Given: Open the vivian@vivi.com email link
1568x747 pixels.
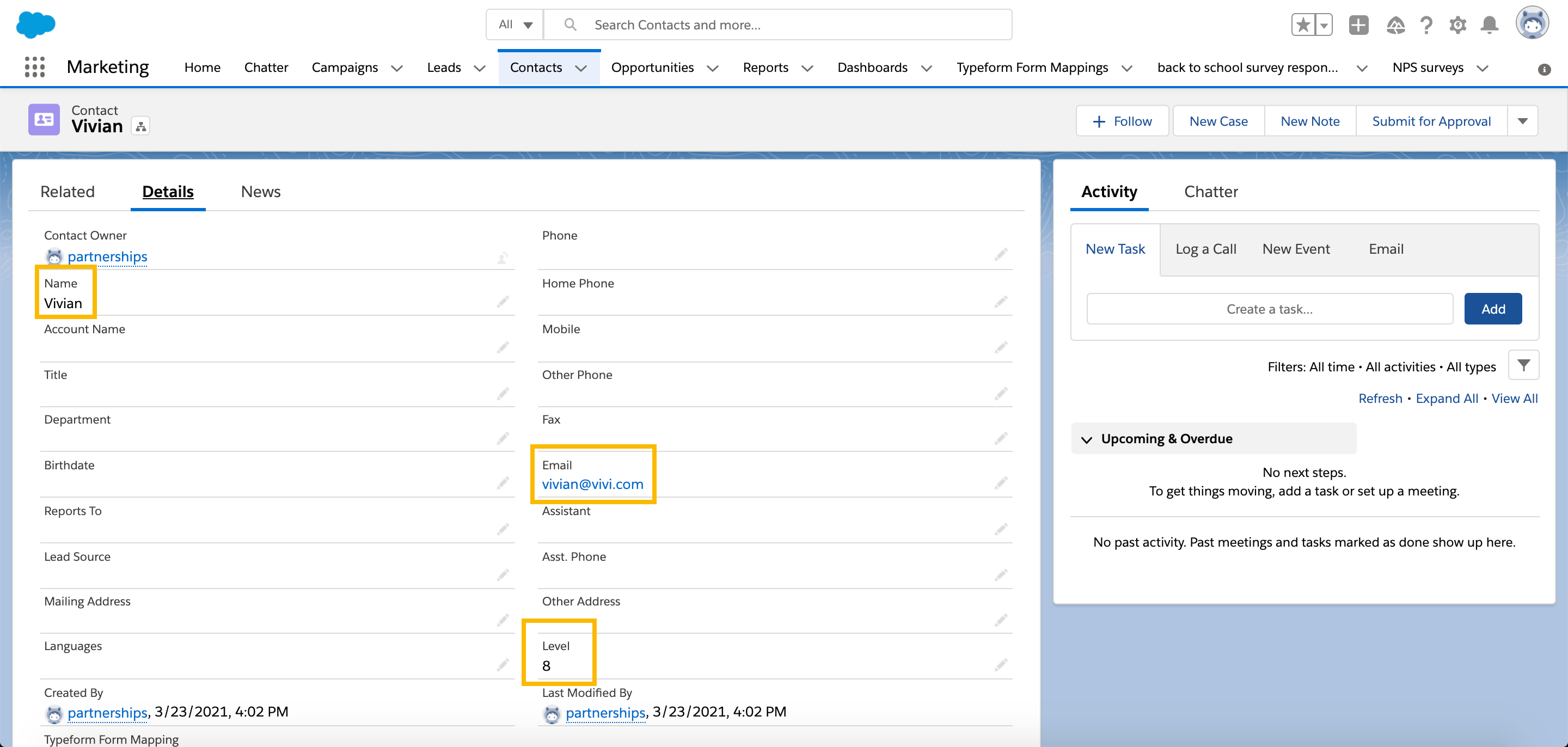Looking at the screenshot, I should tap(592, 484).
